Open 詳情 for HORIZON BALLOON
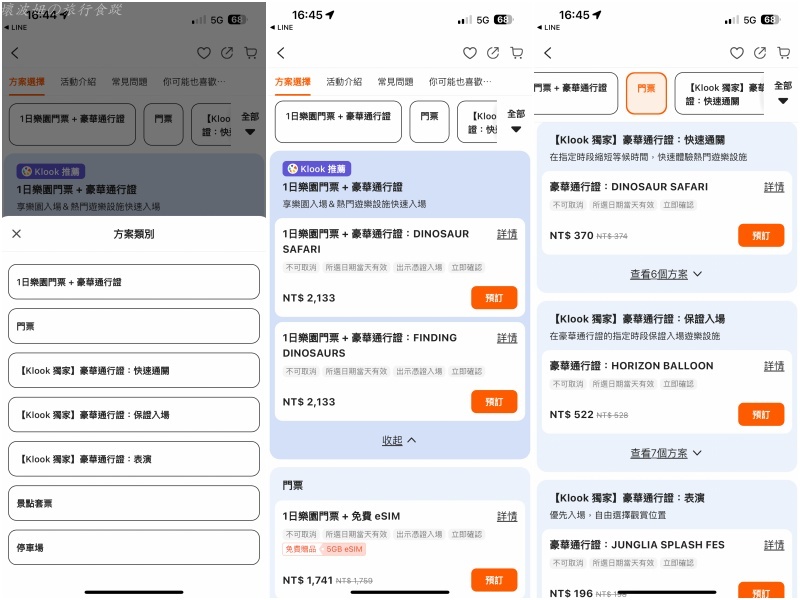This screenshot has height=600, width=800. (x=774, y=366)
